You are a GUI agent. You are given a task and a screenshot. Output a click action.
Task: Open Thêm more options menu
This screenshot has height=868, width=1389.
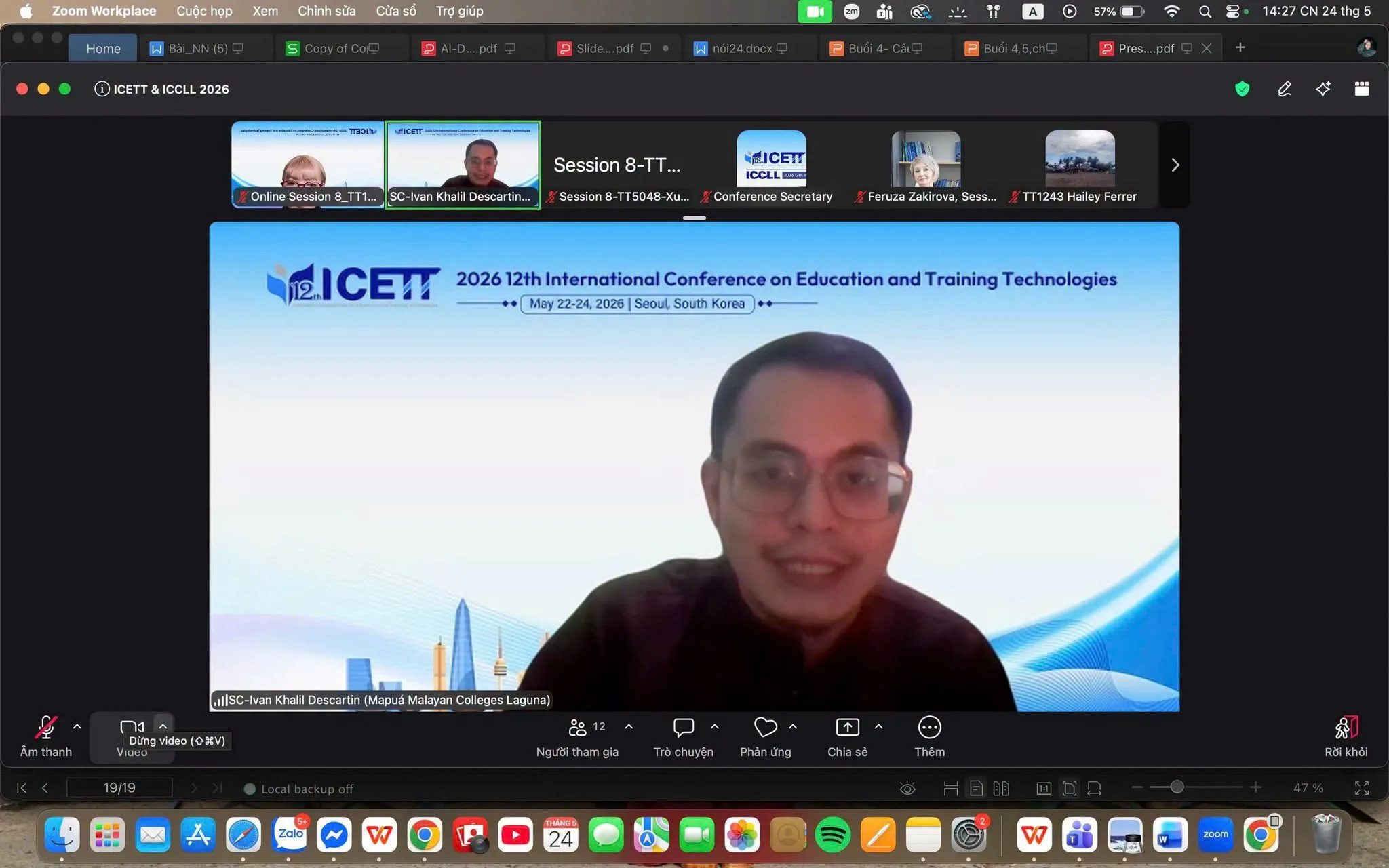(x=929, y=736)
